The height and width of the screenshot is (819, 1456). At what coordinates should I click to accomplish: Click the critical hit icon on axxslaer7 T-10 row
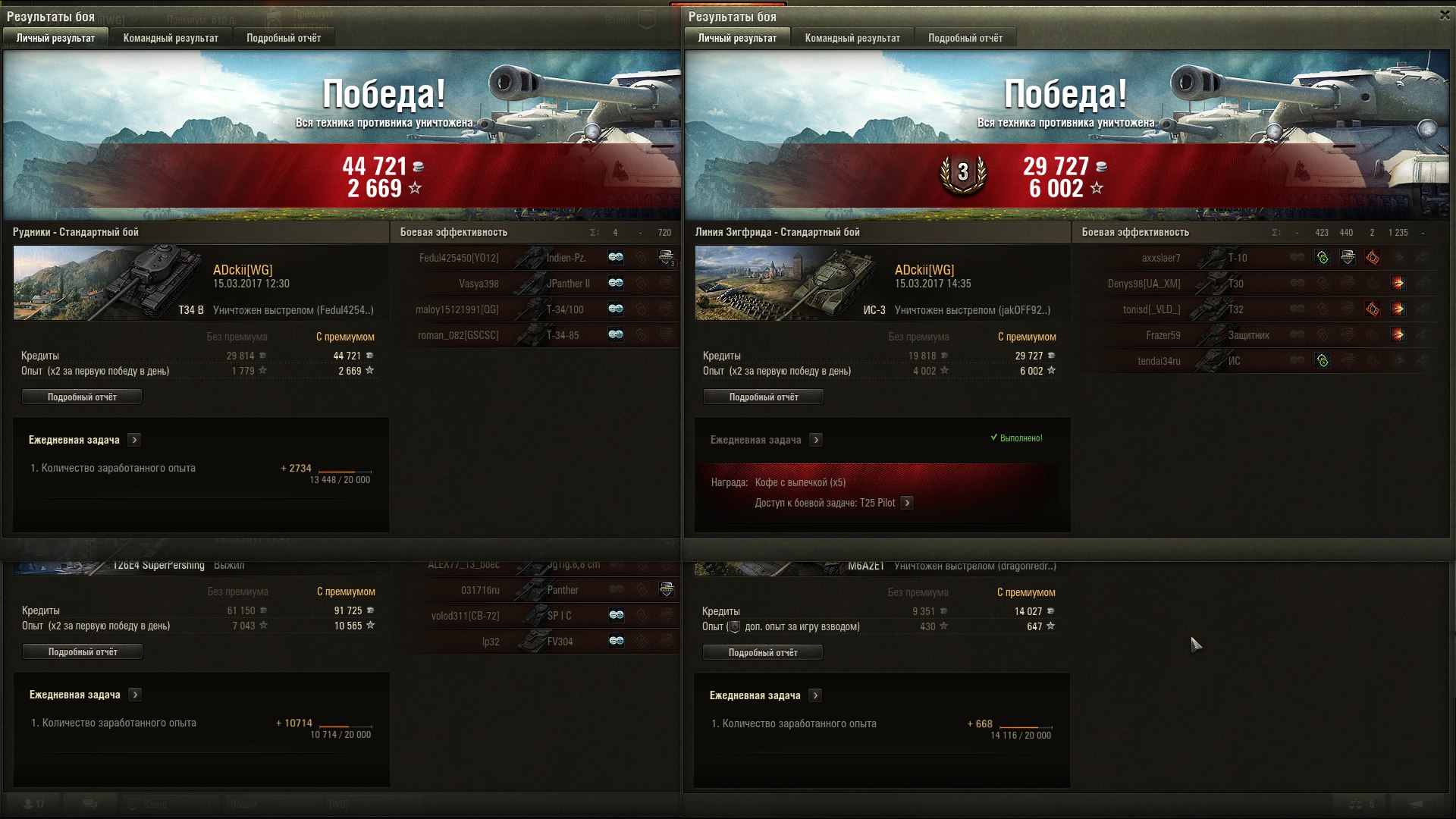coord(1373,258)
